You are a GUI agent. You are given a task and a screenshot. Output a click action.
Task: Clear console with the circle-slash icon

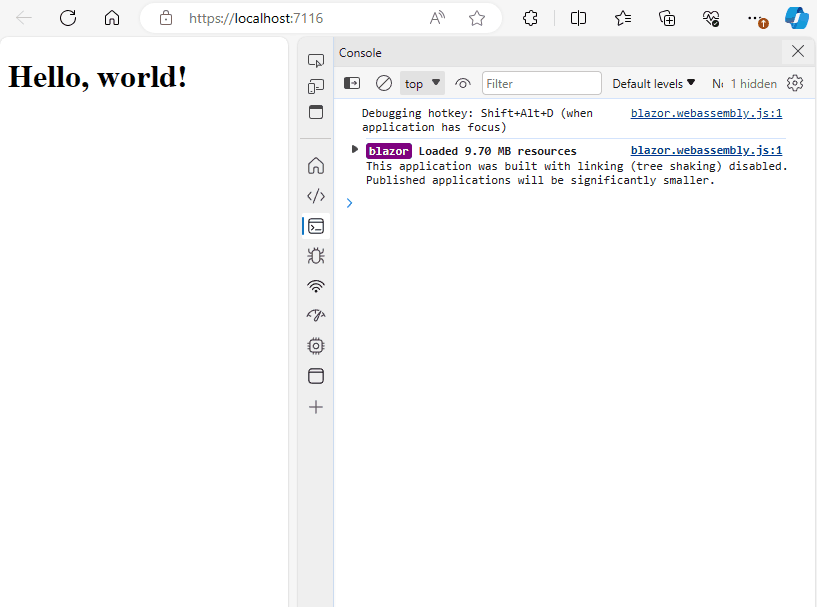tap(384, 84)
